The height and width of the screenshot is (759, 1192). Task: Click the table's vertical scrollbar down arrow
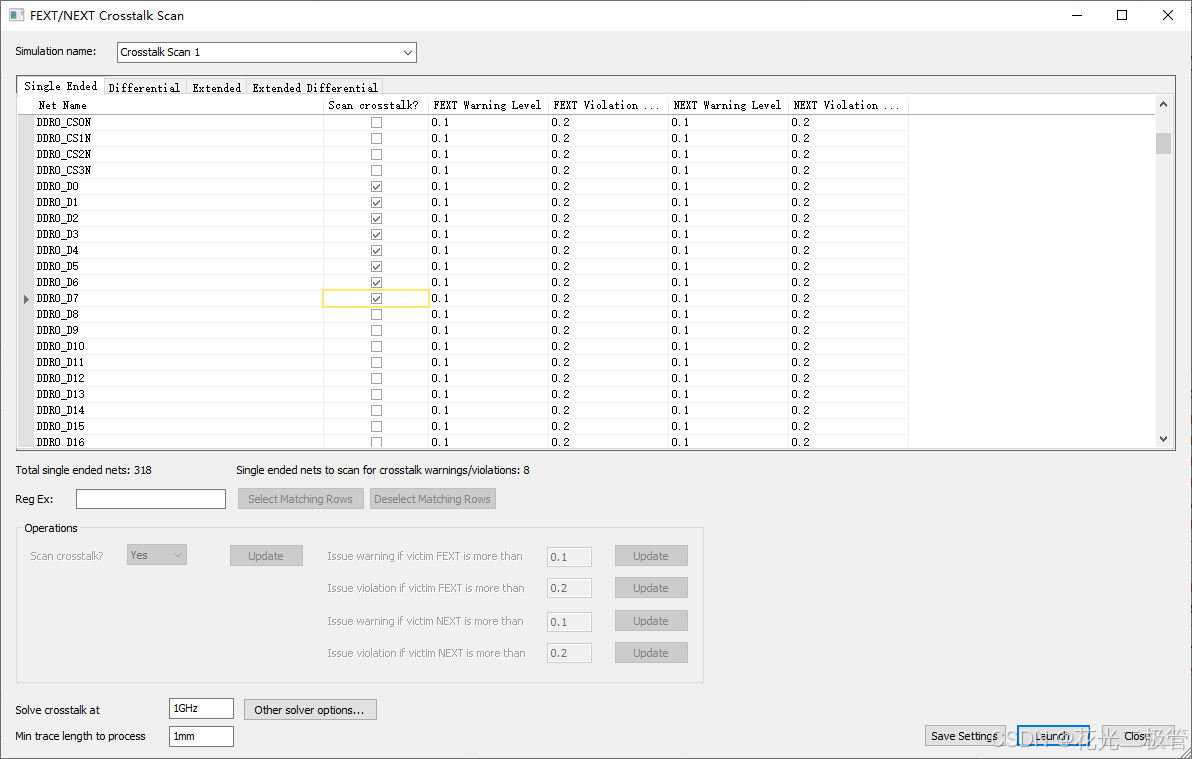1162,438
